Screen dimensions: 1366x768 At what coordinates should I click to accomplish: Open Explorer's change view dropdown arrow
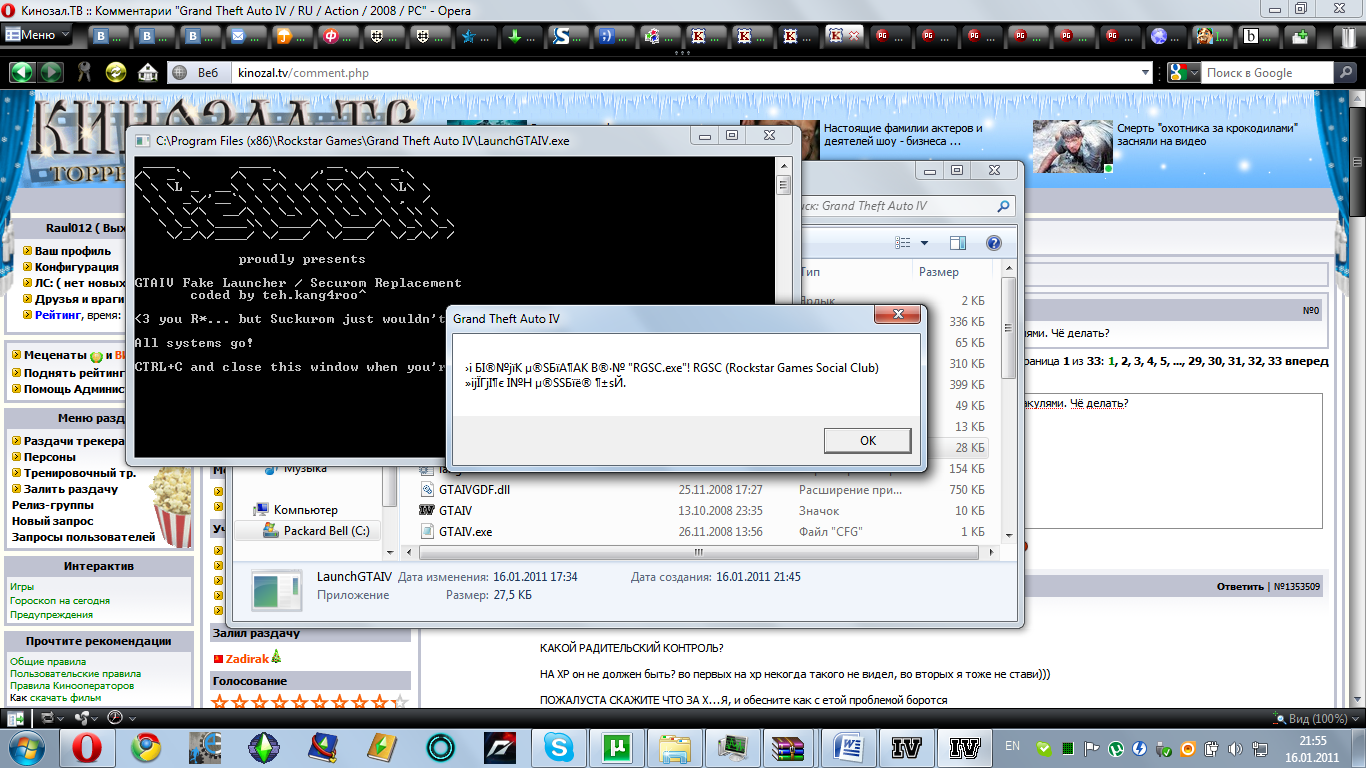924,243
